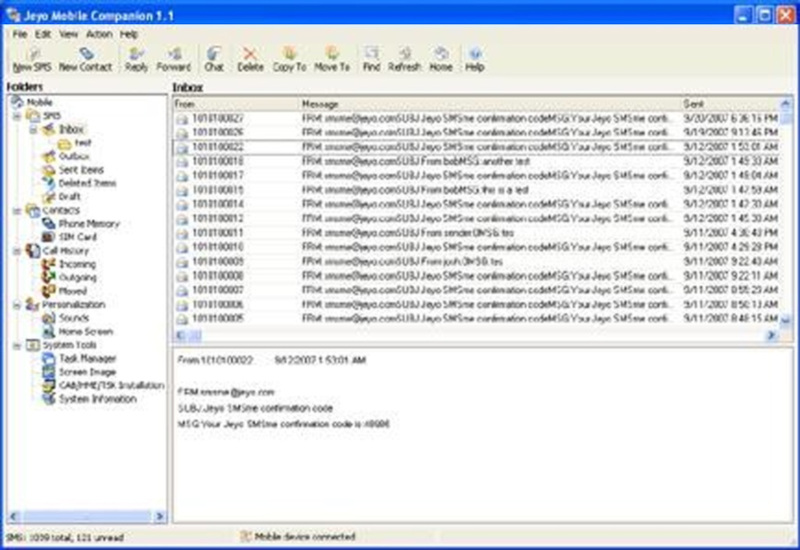Collapse the System Tools tree node
This screenshot has width=800, height=550.
(x=17, y=345)
